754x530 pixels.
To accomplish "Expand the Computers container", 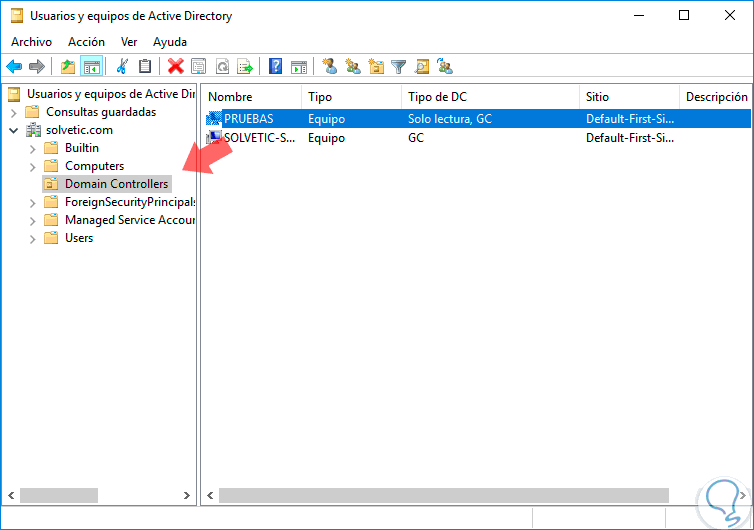I will point(32,167).
